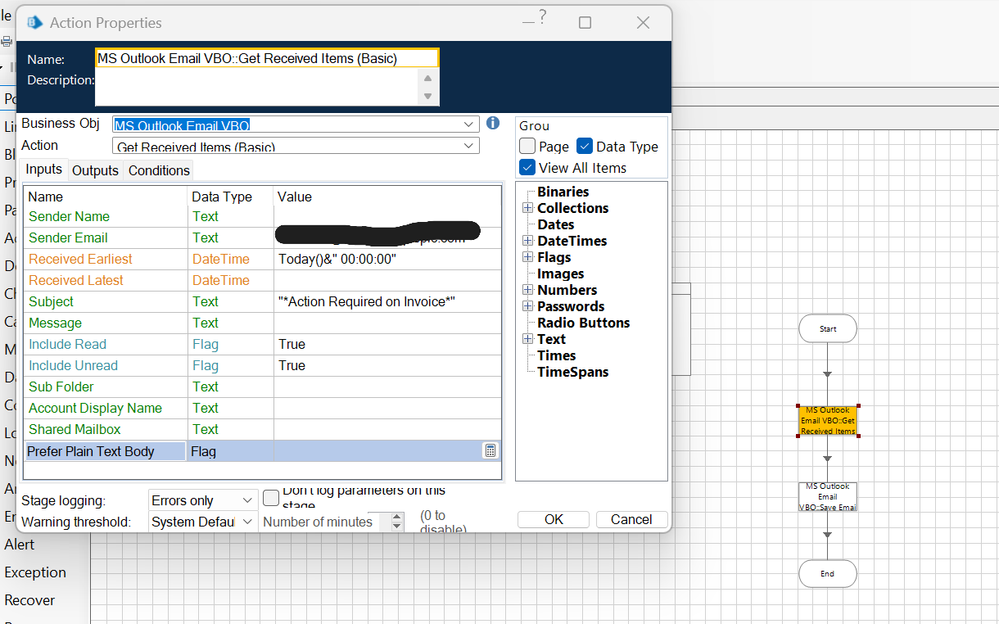Click the help question mark in title bar
The height and width of the screenshot is (624, 999).
click(542, 17)
